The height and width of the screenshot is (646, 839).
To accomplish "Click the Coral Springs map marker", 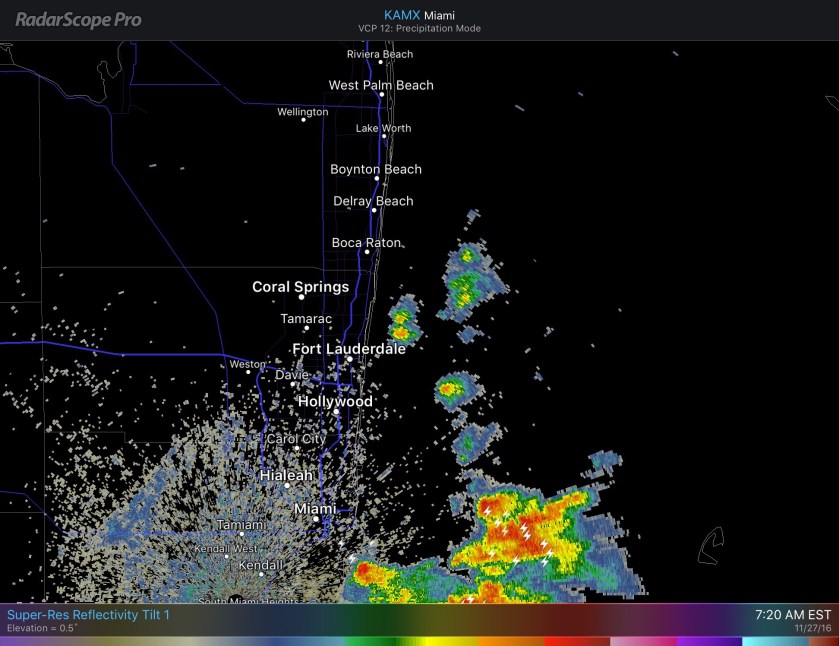I will pos(301,297).
